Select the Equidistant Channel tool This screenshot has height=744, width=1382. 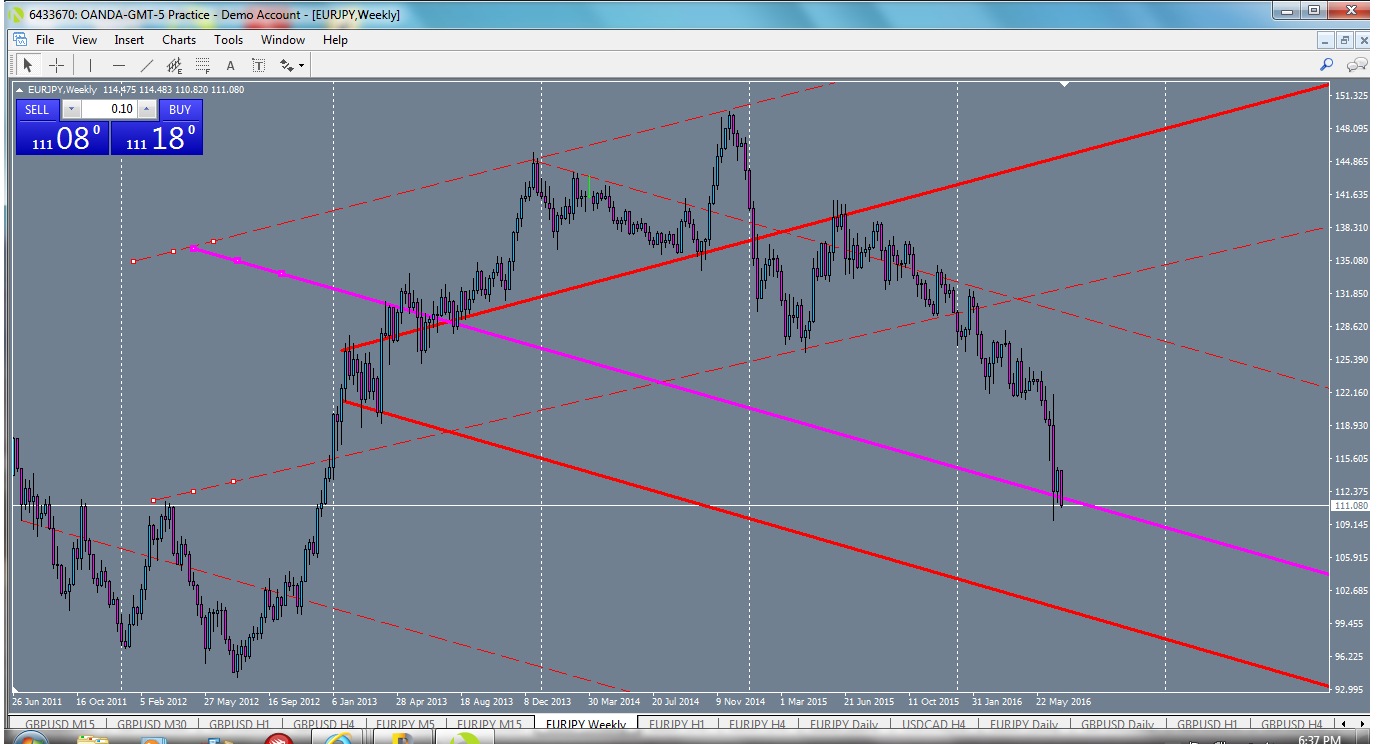tap(172, 64)
